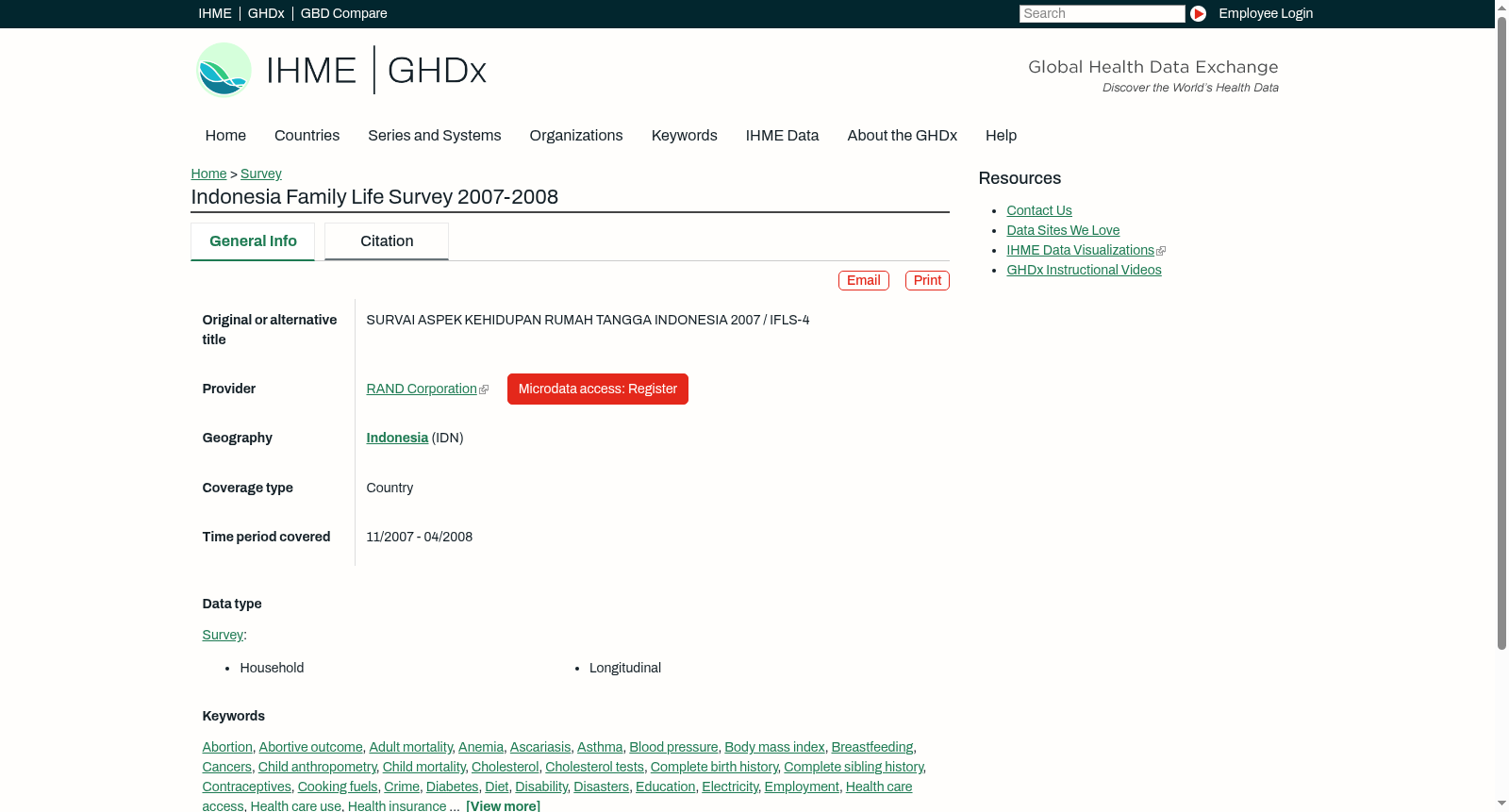Click the red search submit arrow
1509x812 pixels.
(1198, 13)
